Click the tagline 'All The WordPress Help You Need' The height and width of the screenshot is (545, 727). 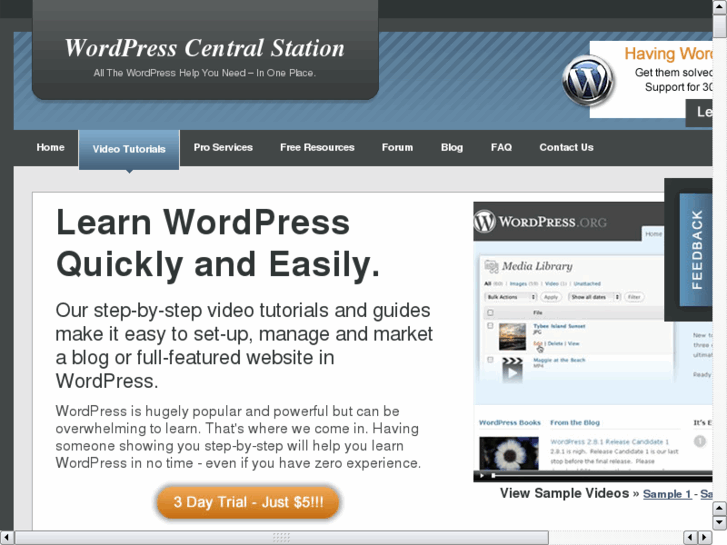204,73
